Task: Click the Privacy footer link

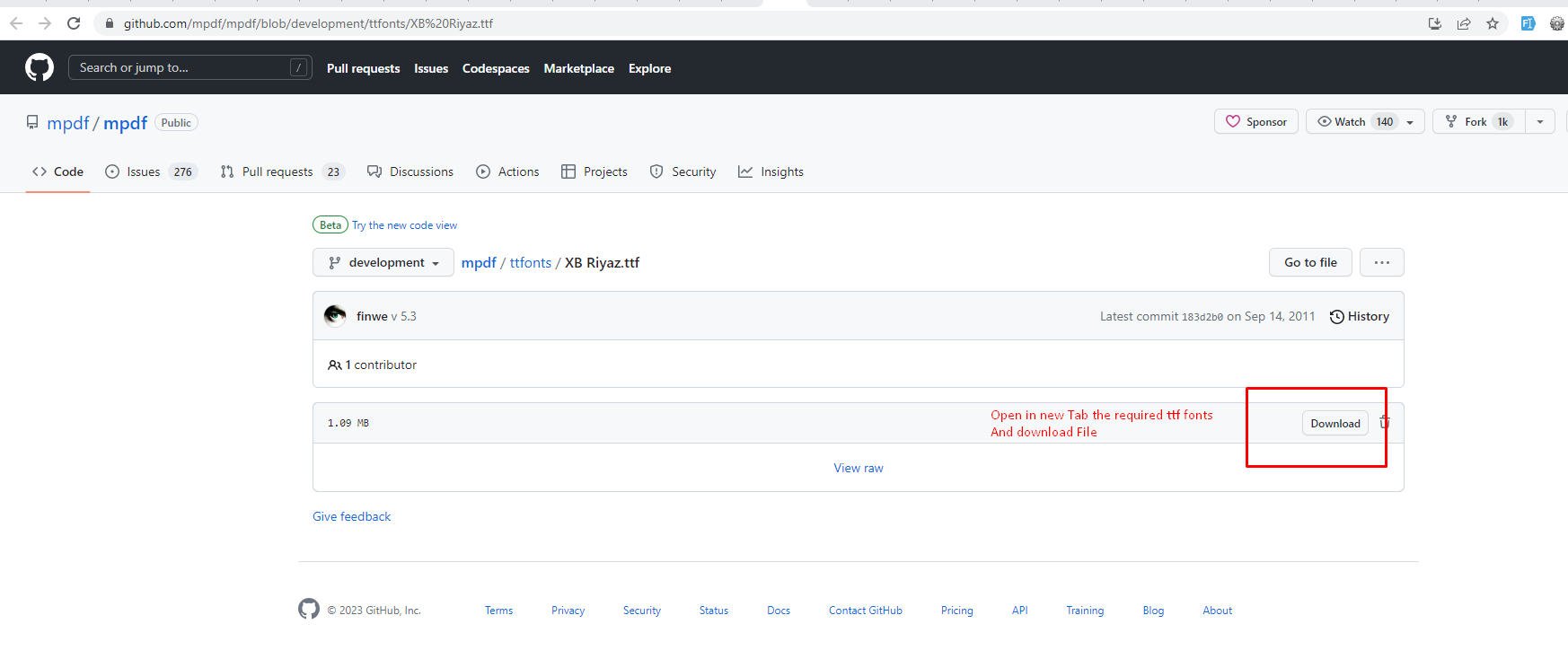Action: tap(568, 611)
